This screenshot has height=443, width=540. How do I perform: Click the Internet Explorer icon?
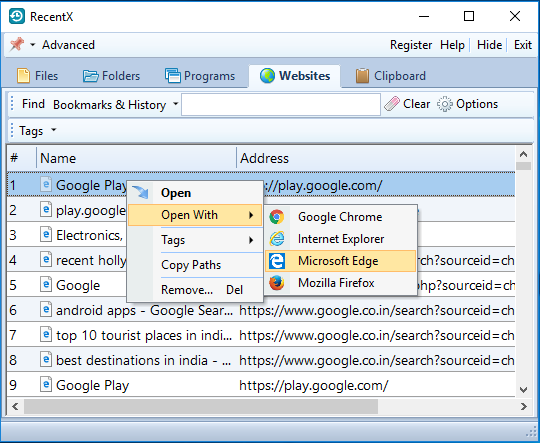[x=277, y=239]
